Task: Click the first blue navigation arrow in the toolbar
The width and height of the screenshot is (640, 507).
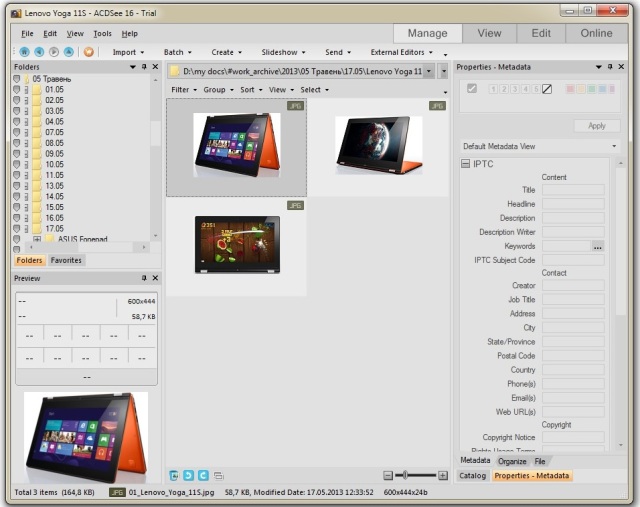Action: (x=26, y=52)
